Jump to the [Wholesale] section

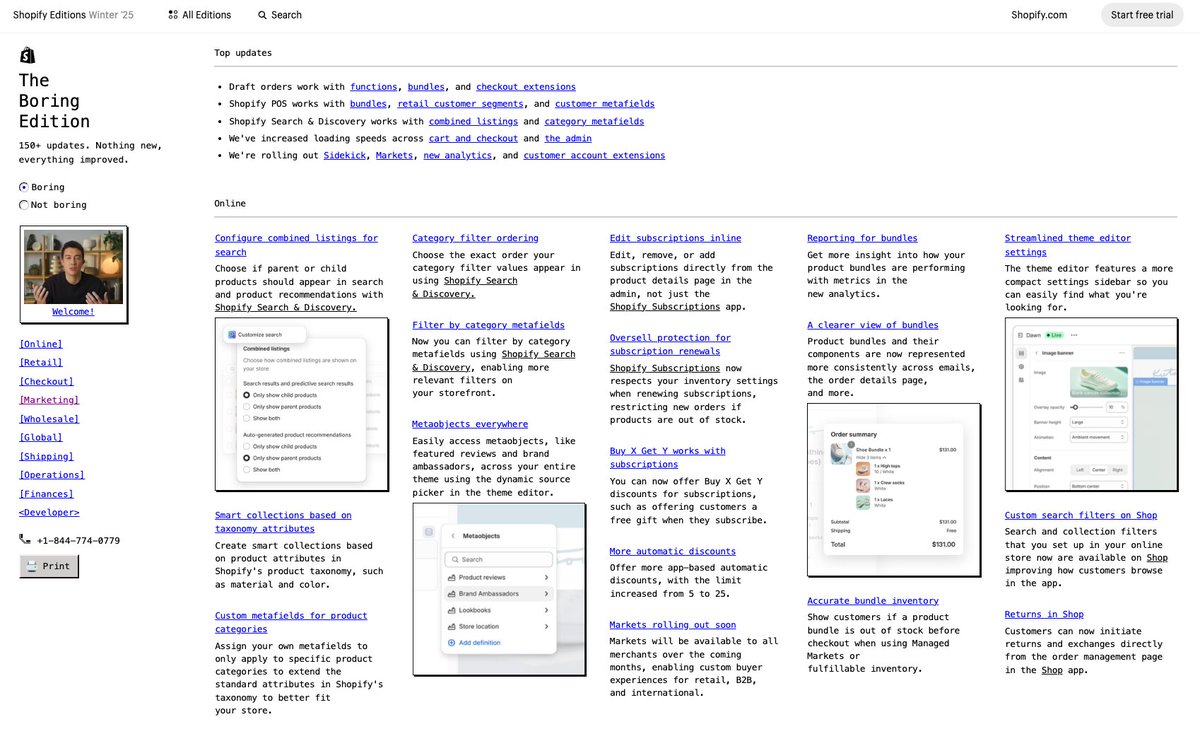pyautogui.click(x=49, y=419)
